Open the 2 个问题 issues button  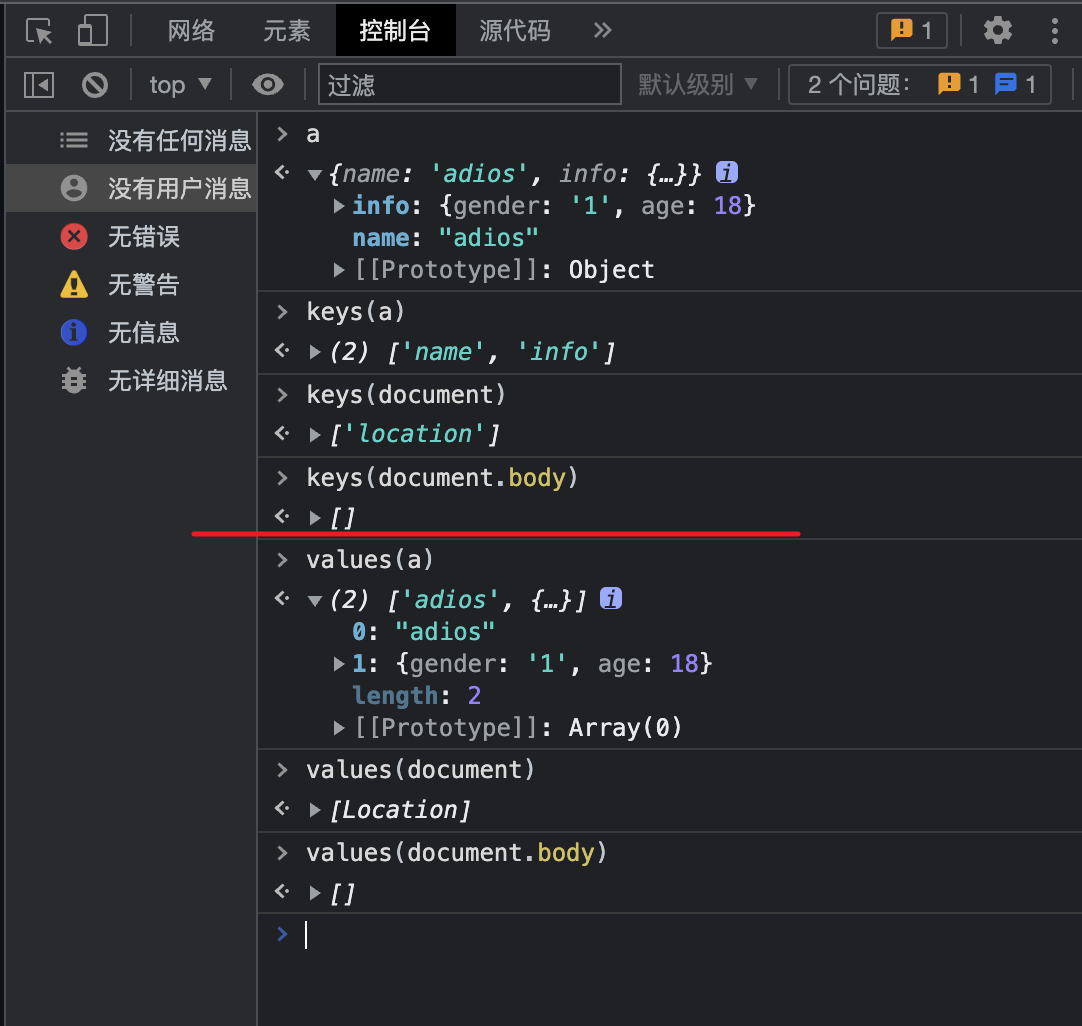click(919, 85)
